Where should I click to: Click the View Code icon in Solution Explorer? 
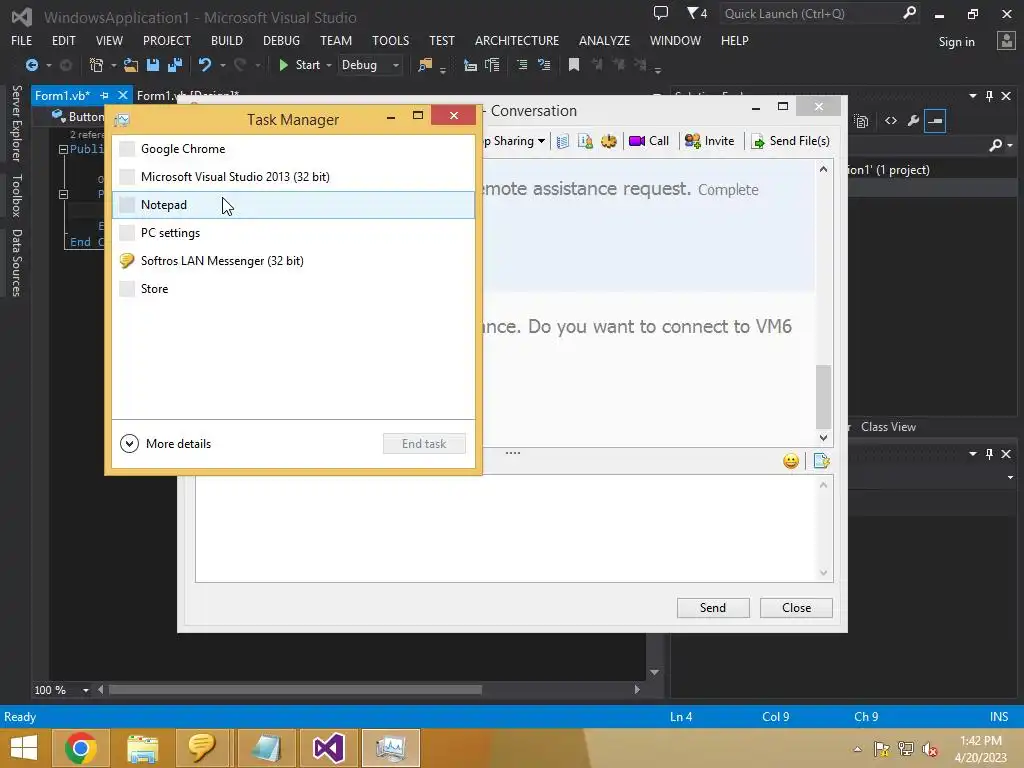pyautogui.click(x=891, y=121)
